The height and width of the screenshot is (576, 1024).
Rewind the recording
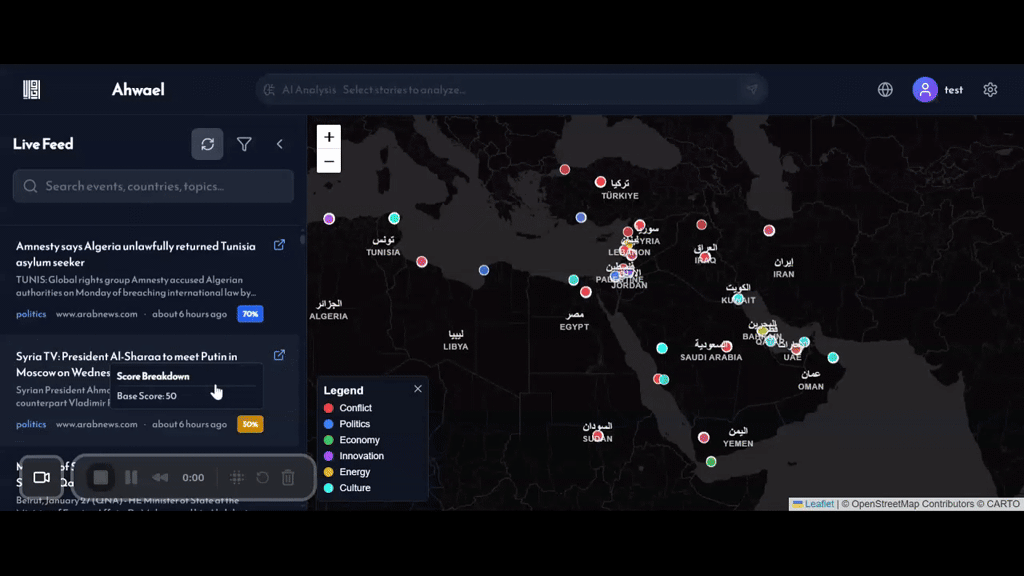pos(160,477)
